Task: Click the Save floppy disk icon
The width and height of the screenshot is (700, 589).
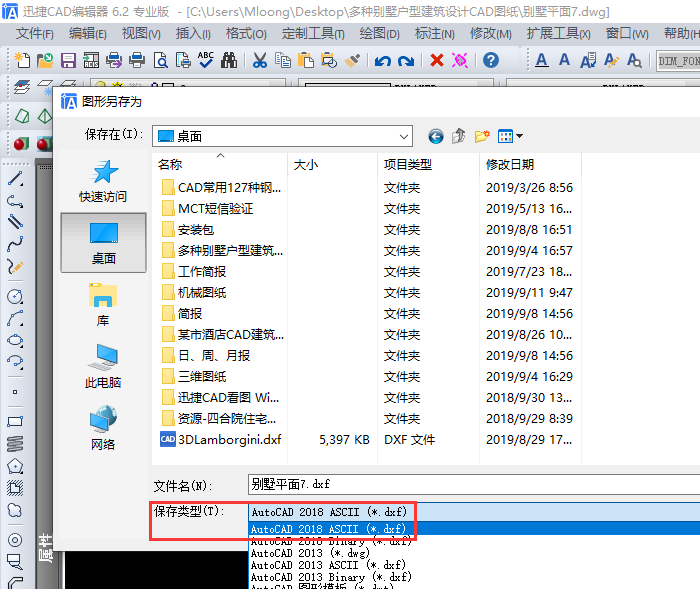Action: click(x=68, y=60)
